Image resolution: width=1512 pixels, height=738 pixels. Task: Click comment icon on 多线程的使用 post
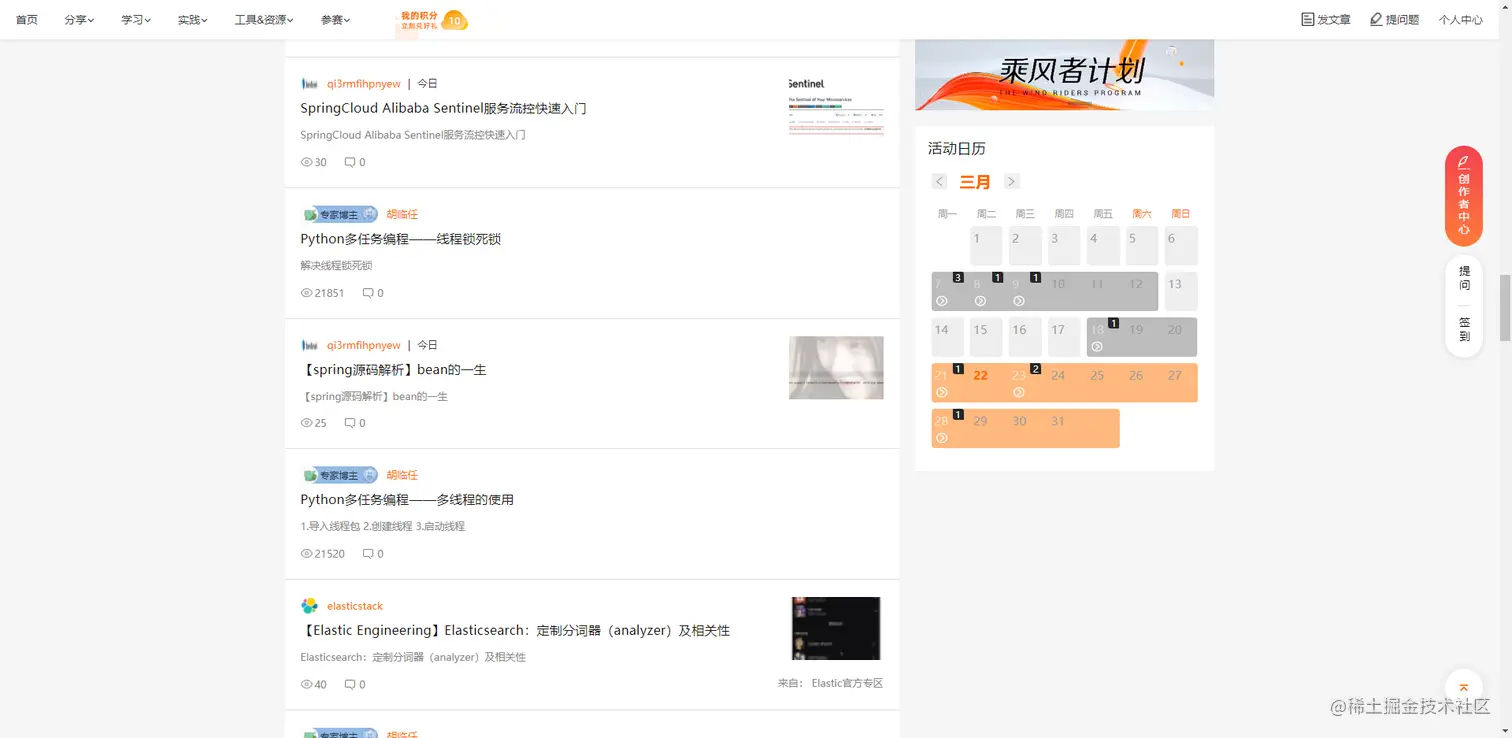point(368,554)
